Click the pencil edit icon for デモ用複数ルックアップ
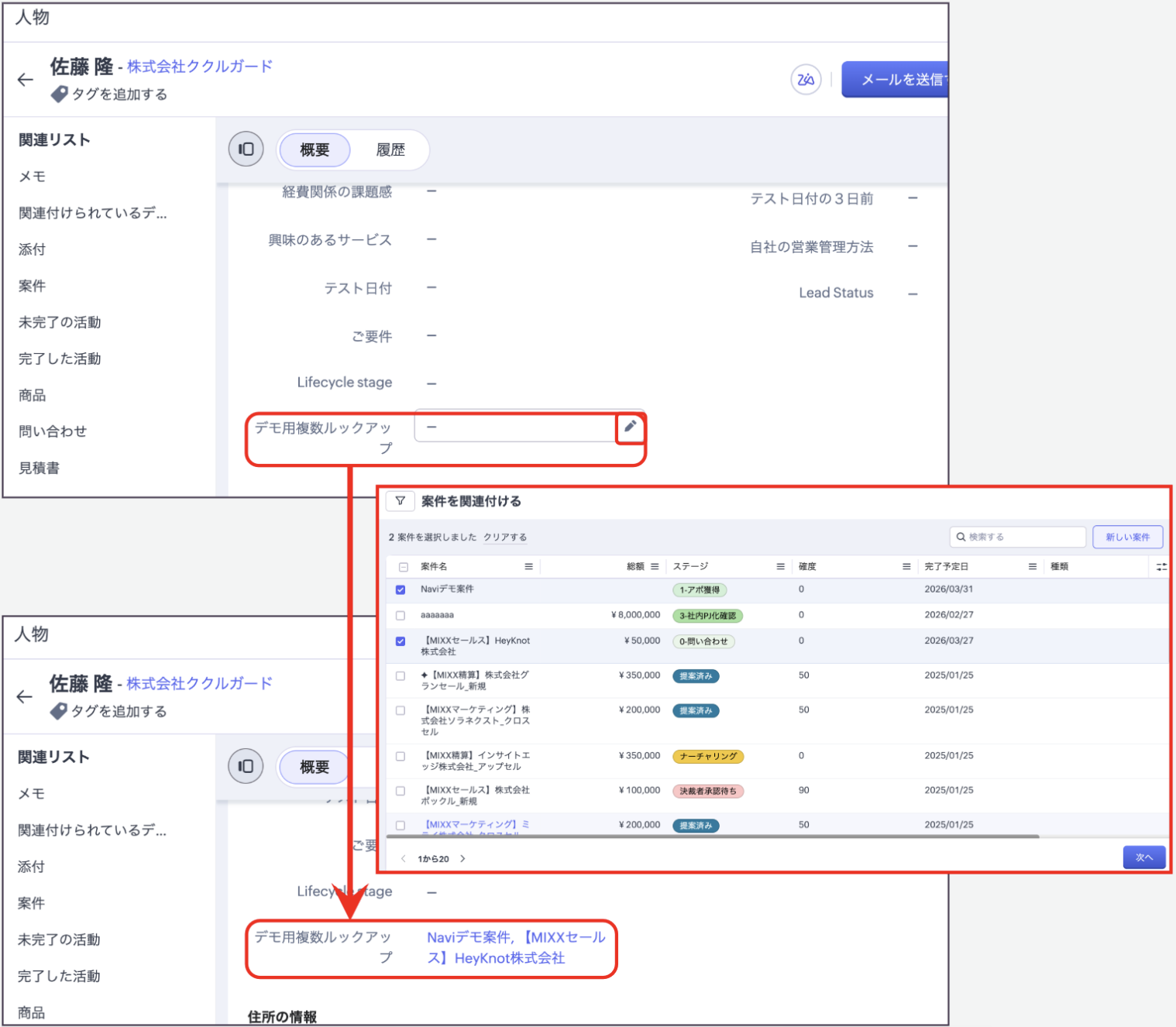The height and width of the screenshot is (1027, 1176). click(x=630, y=427)
